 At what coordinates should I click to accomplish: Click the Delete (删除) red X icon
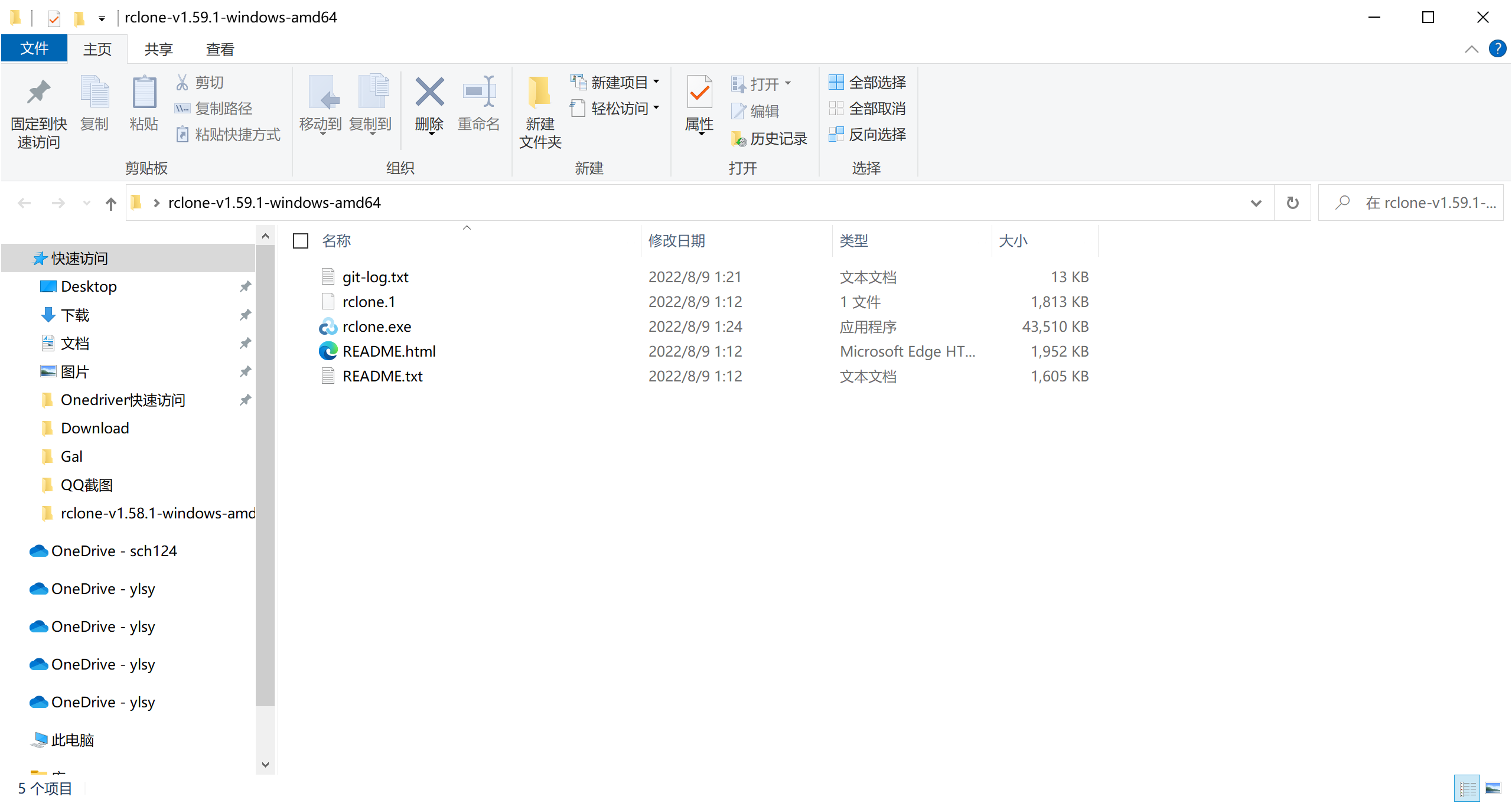(x=429, y=93)
